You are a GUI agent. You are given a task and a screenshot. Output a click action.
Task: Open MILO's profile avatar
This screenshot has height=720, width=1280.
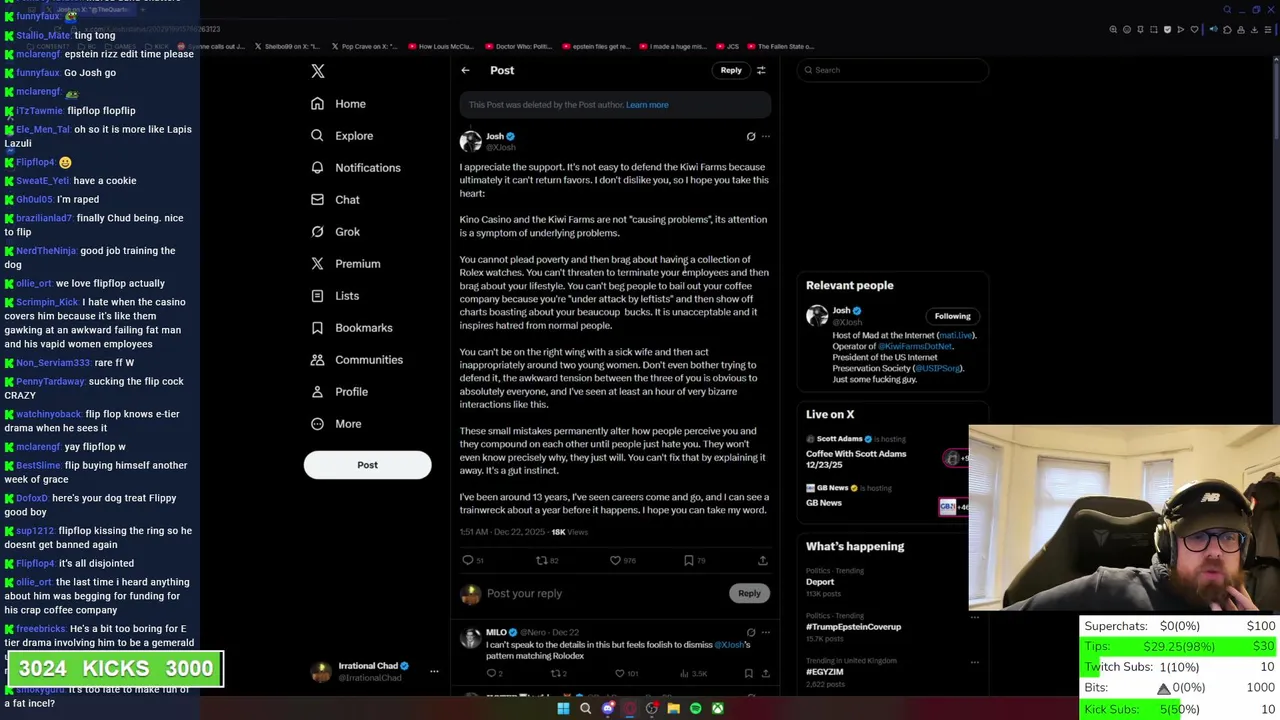[470, 638]
